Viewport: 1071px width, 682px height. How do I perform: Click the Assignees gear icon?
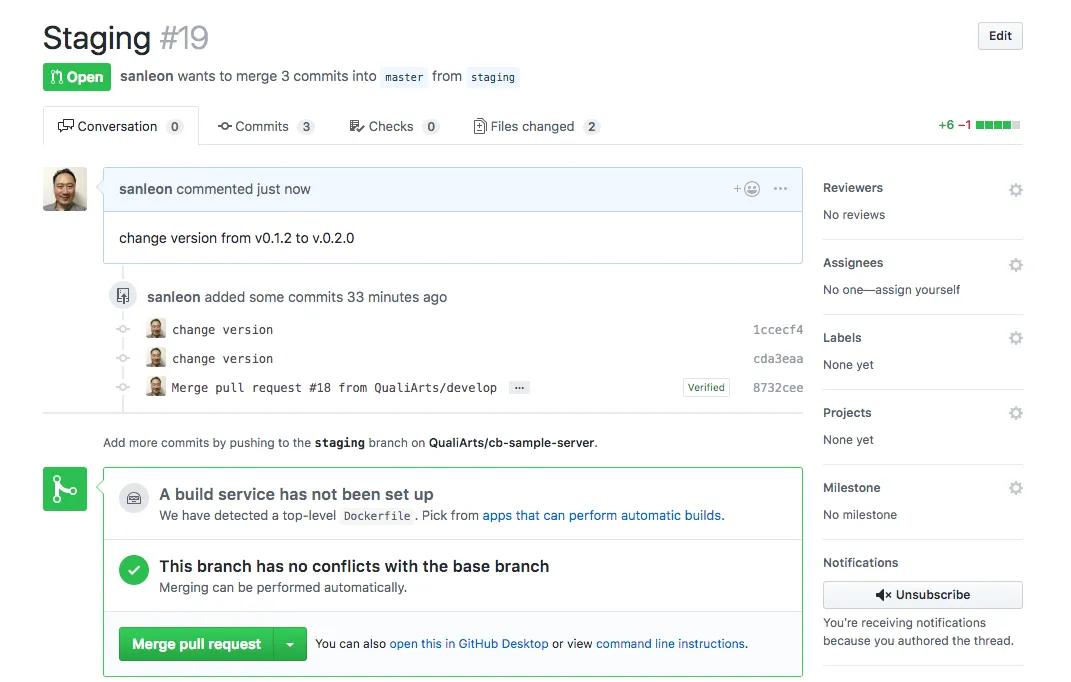coord(1015,264)
